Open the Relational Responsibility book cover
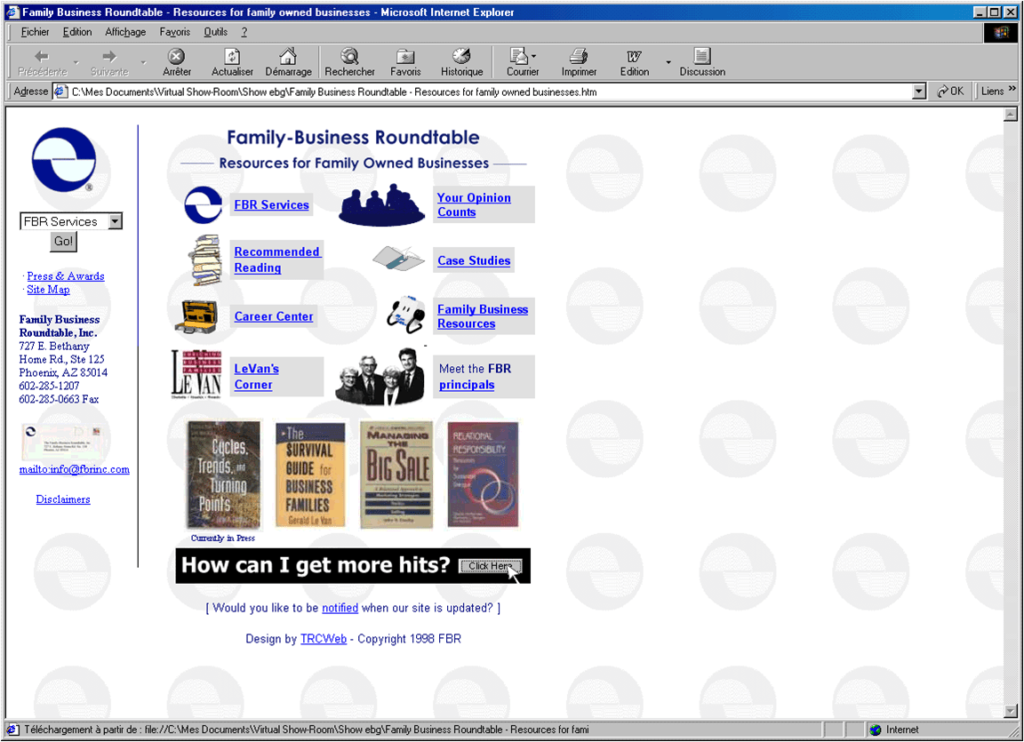Image resolution: width=1024 pixels, height=742 pixels. 483,475
